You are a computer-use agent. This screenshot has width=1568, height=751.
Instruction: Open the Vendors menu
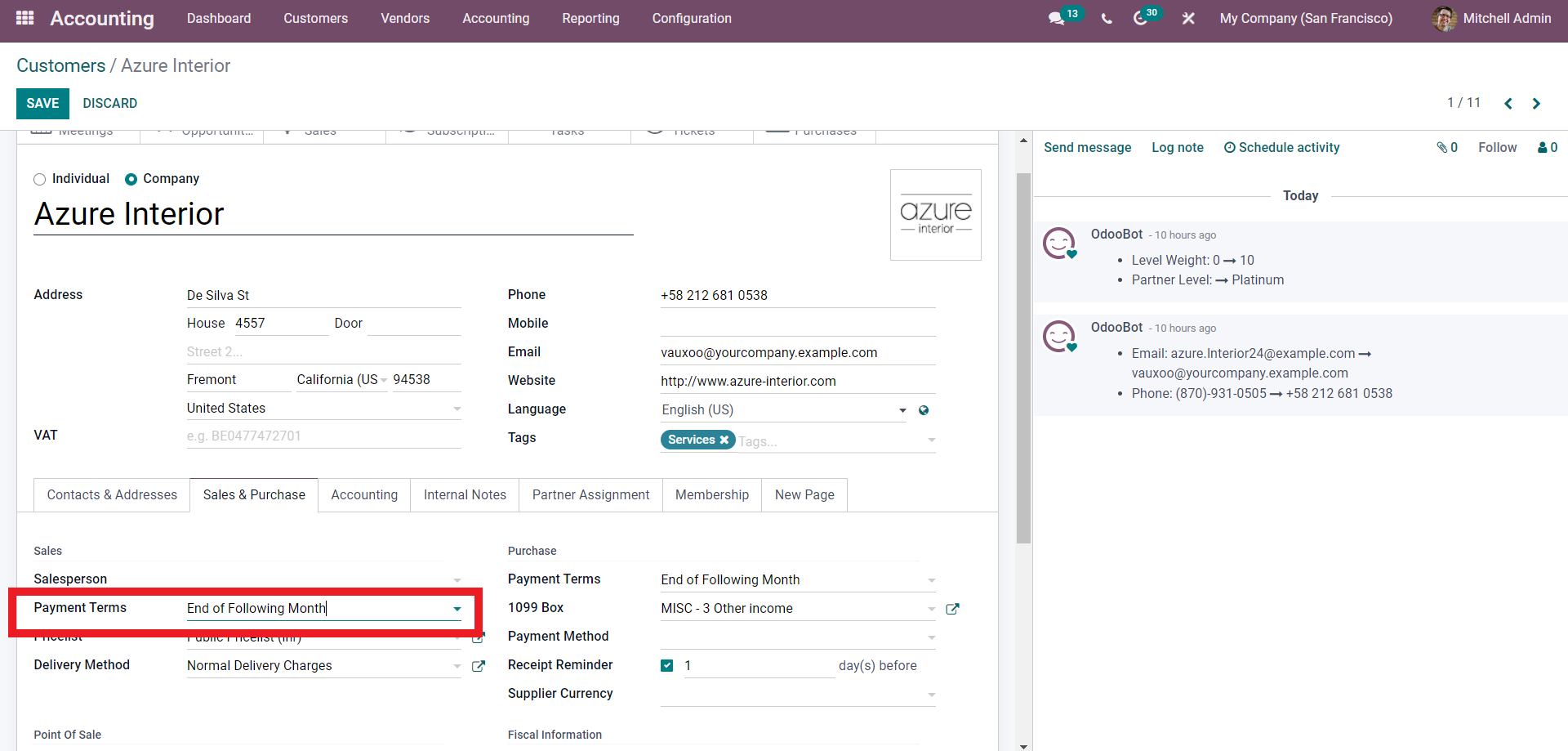[405, 18]
